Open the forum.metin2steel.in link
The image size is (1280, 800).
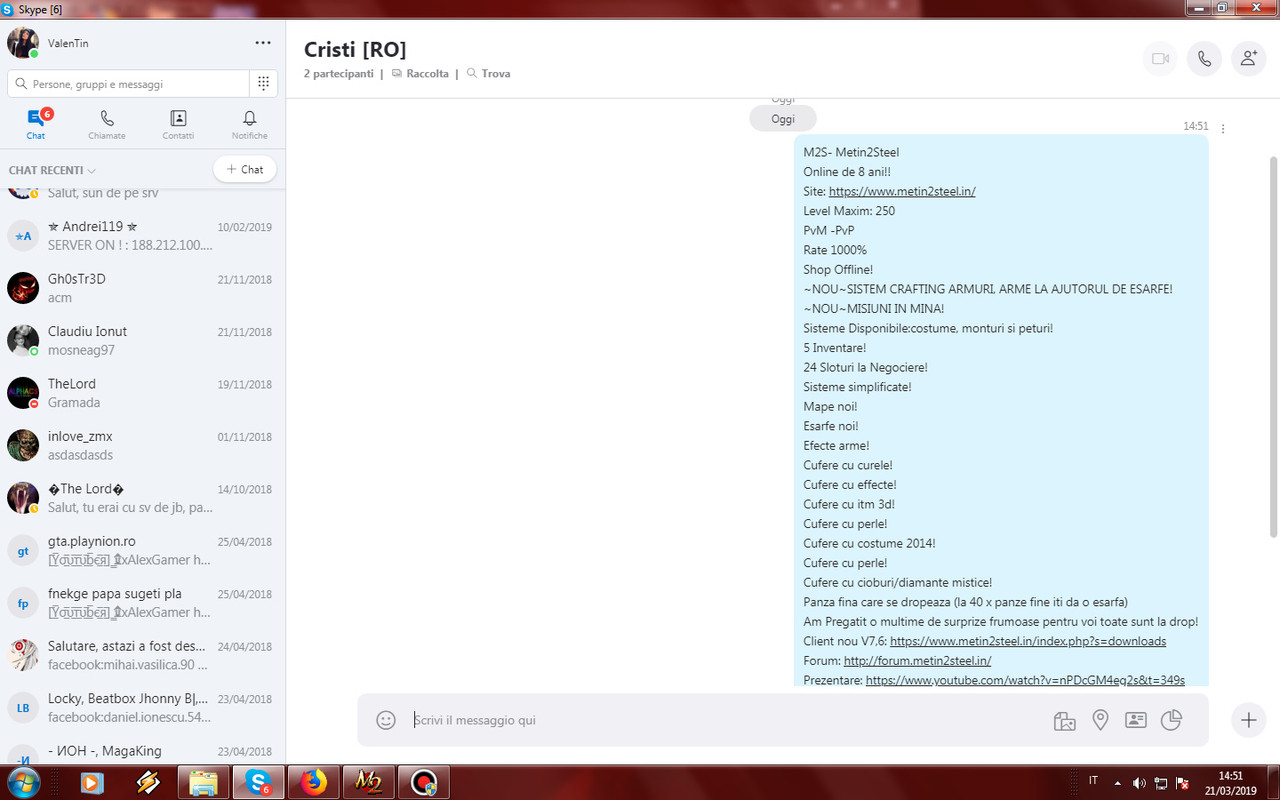(918, 661)
